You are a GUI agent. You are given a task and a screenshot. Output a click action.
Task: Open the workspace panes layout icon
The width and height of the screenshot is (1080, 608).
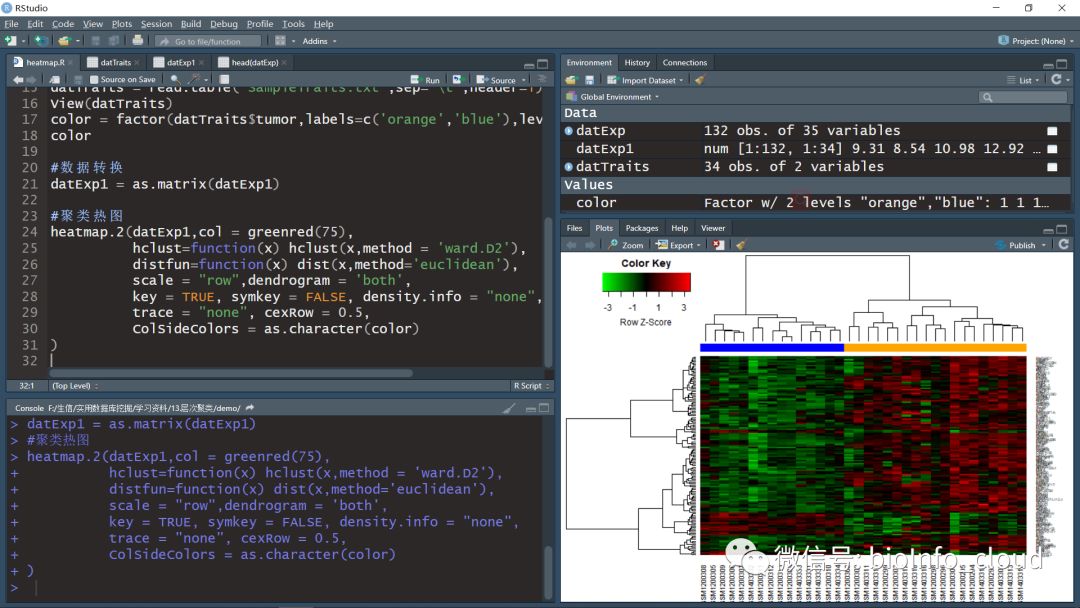(x=280, y=41)
